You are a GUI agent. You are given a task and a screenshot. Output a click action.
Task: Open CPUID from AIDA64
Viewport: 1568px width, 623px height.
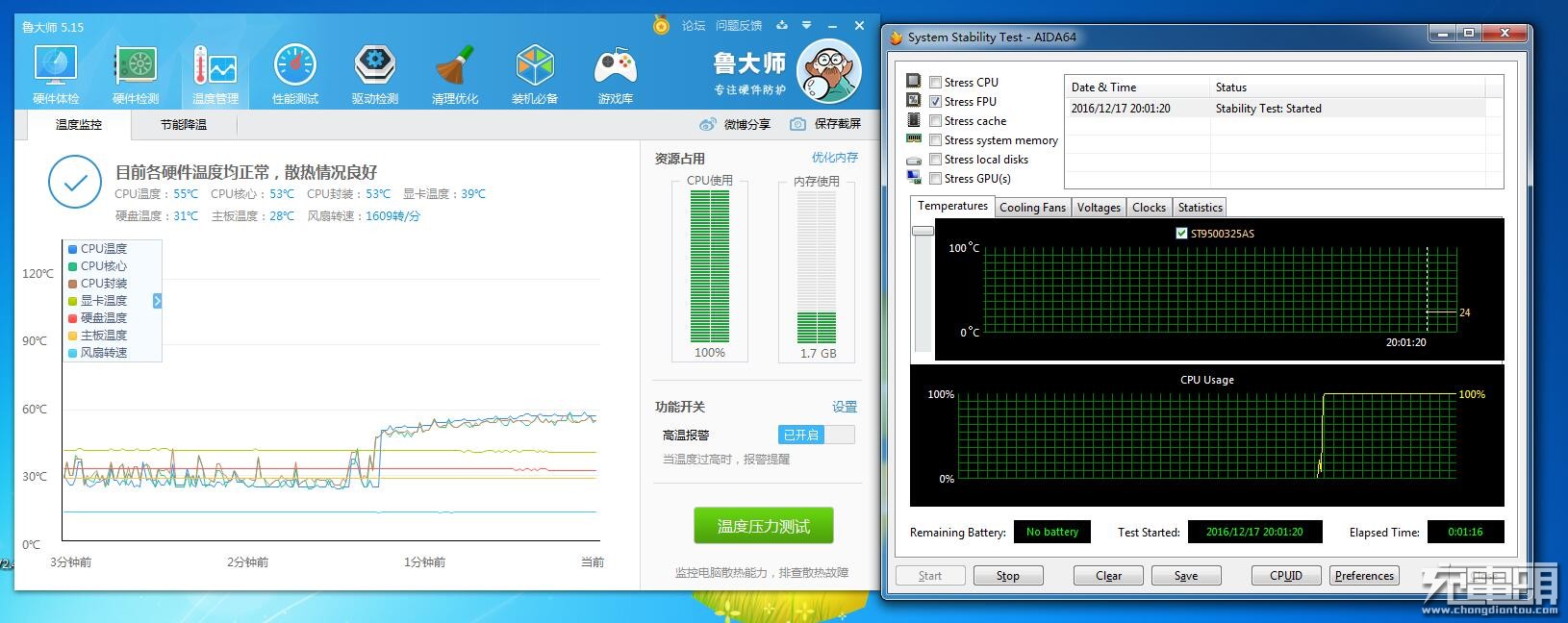pyautogui.click(x=1285, y=576)
